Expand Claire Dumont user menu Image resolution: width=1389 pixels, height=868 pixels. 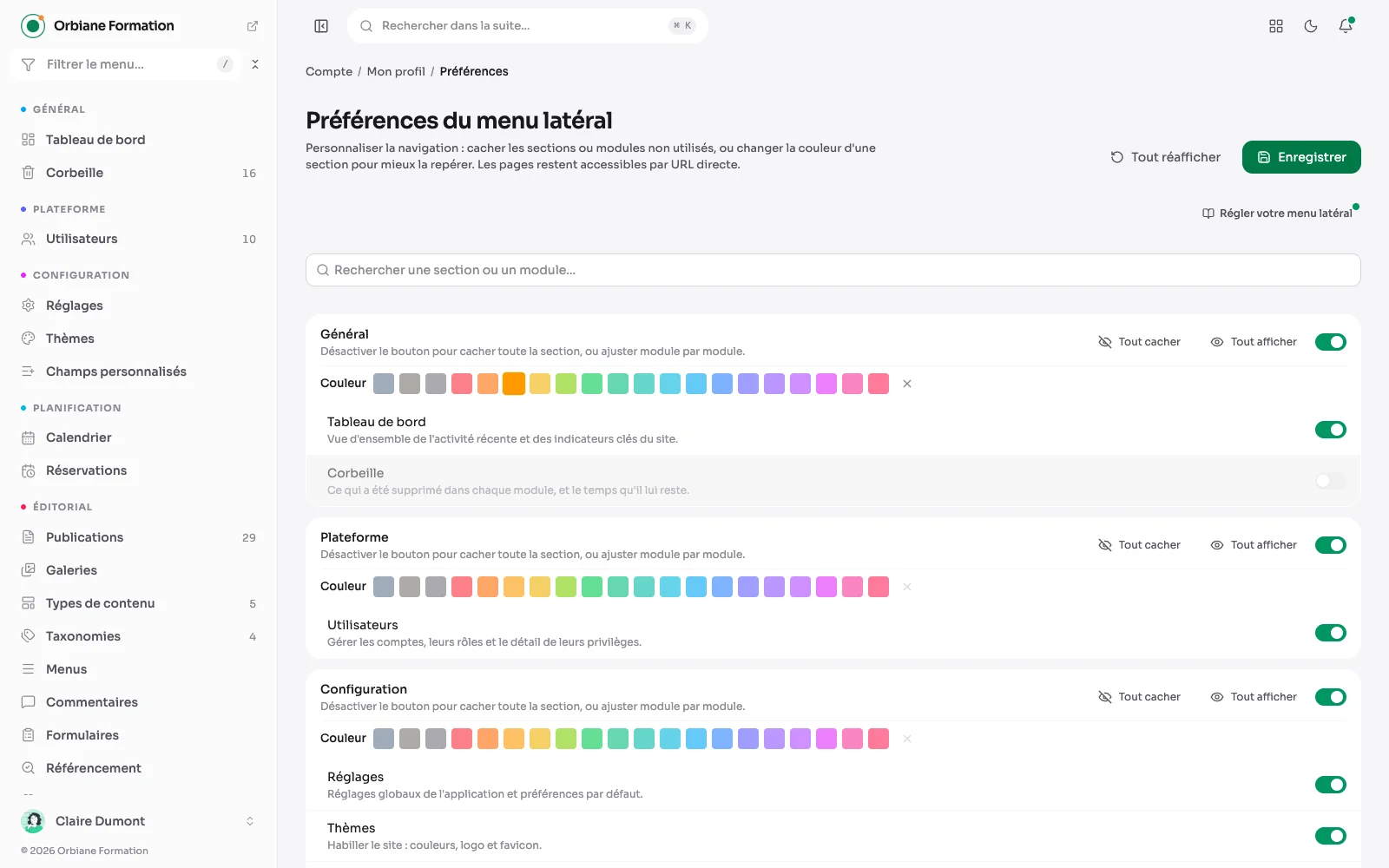(139, 821)
